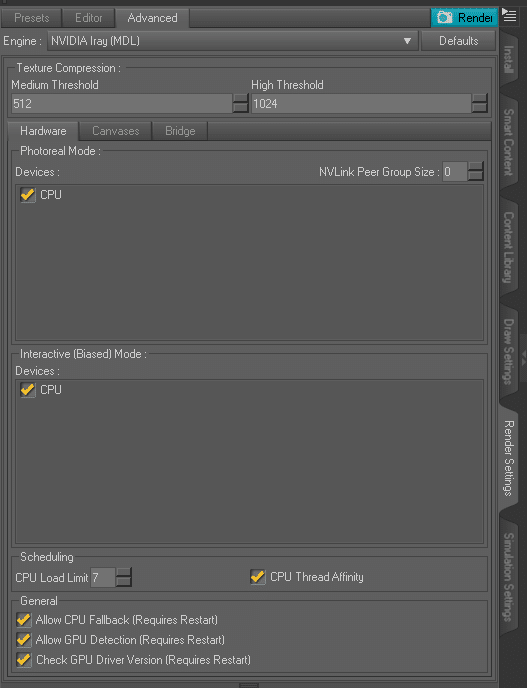This screenshot has width=527, height=688.
Task: Open the pane options menu icon
Action: [509, 15]
